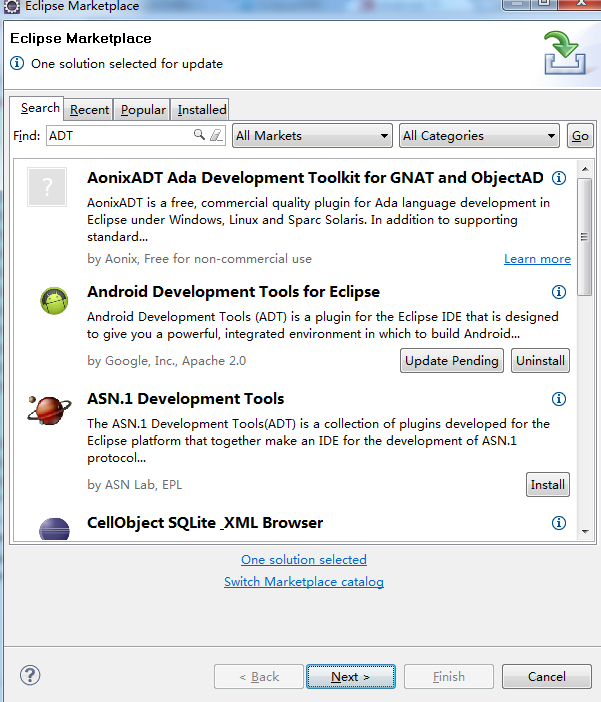Install ASN.1 Development Tools
601x702 pixels.
(548, 485)
